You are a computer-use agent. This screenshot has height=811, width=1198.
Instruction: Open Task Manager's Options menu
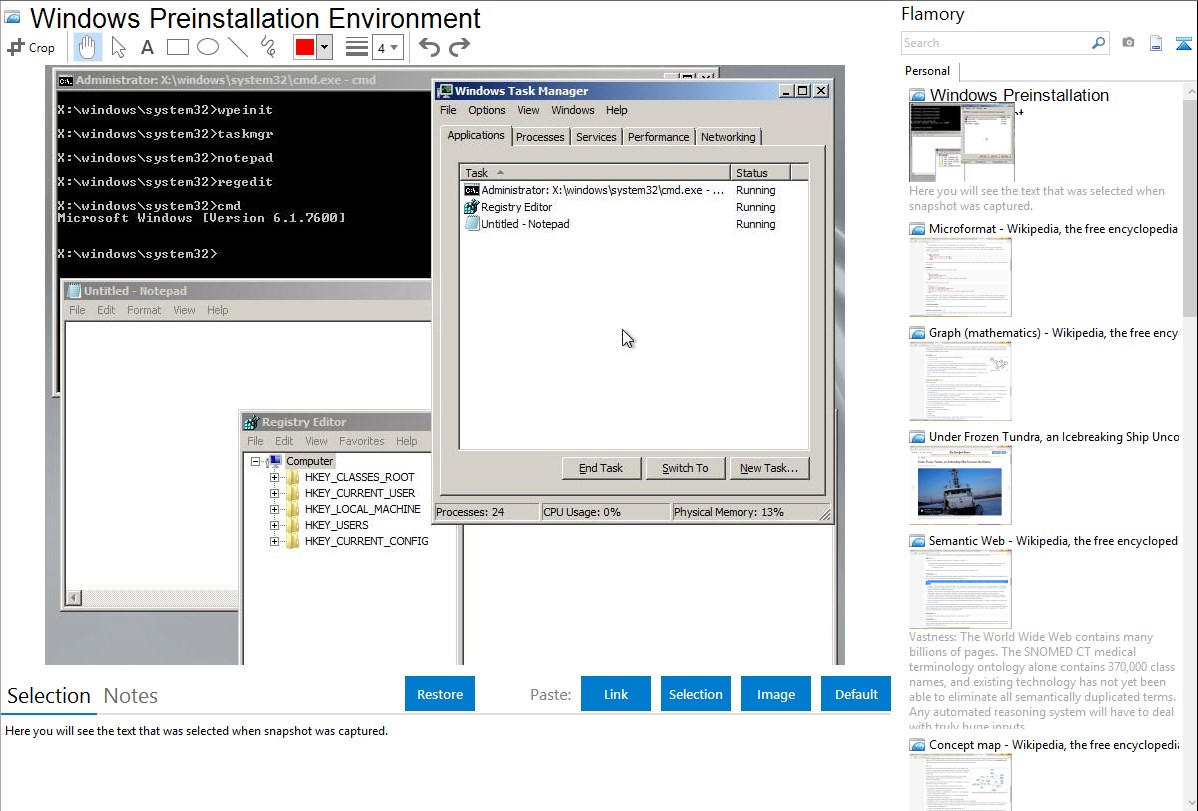(487, 110)
